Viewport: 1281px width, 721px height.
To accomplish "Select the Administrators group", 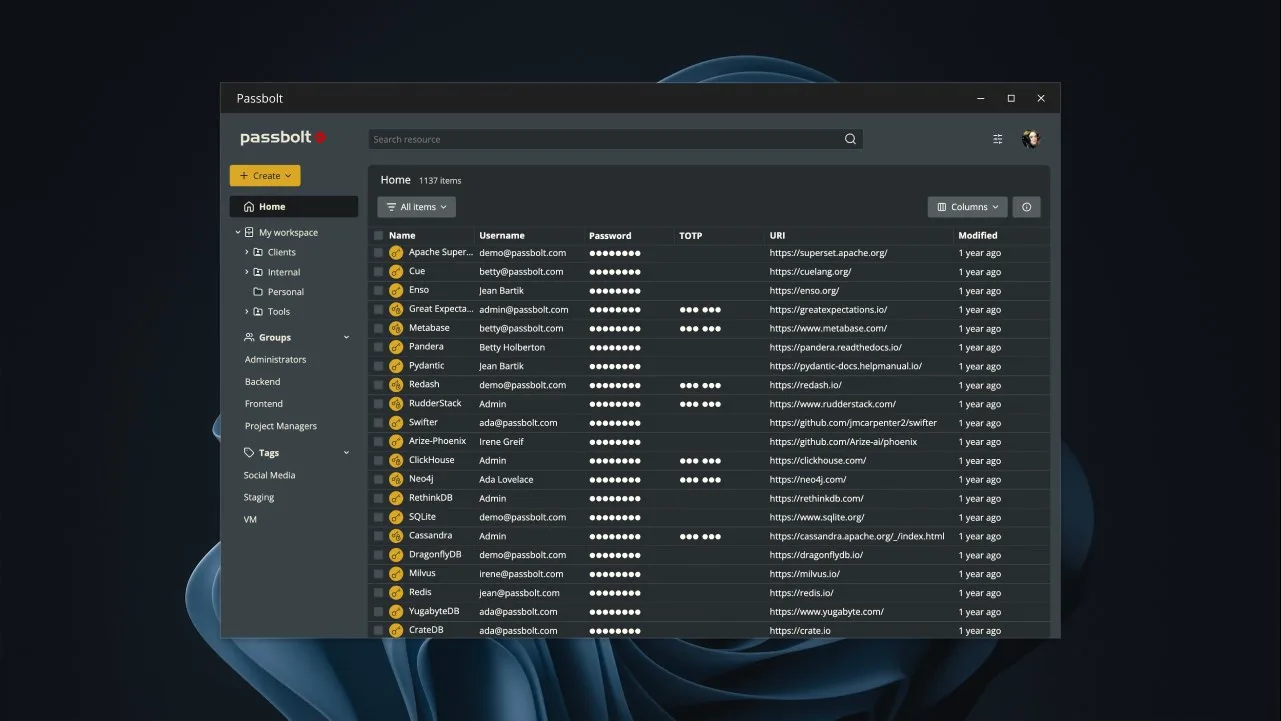I will click(x=276, y=360).
